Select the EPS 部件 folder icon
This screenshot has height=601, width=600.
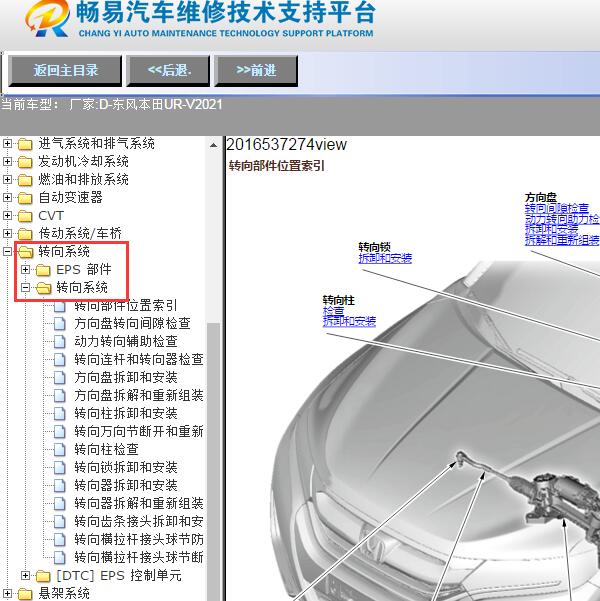point(43,270)
